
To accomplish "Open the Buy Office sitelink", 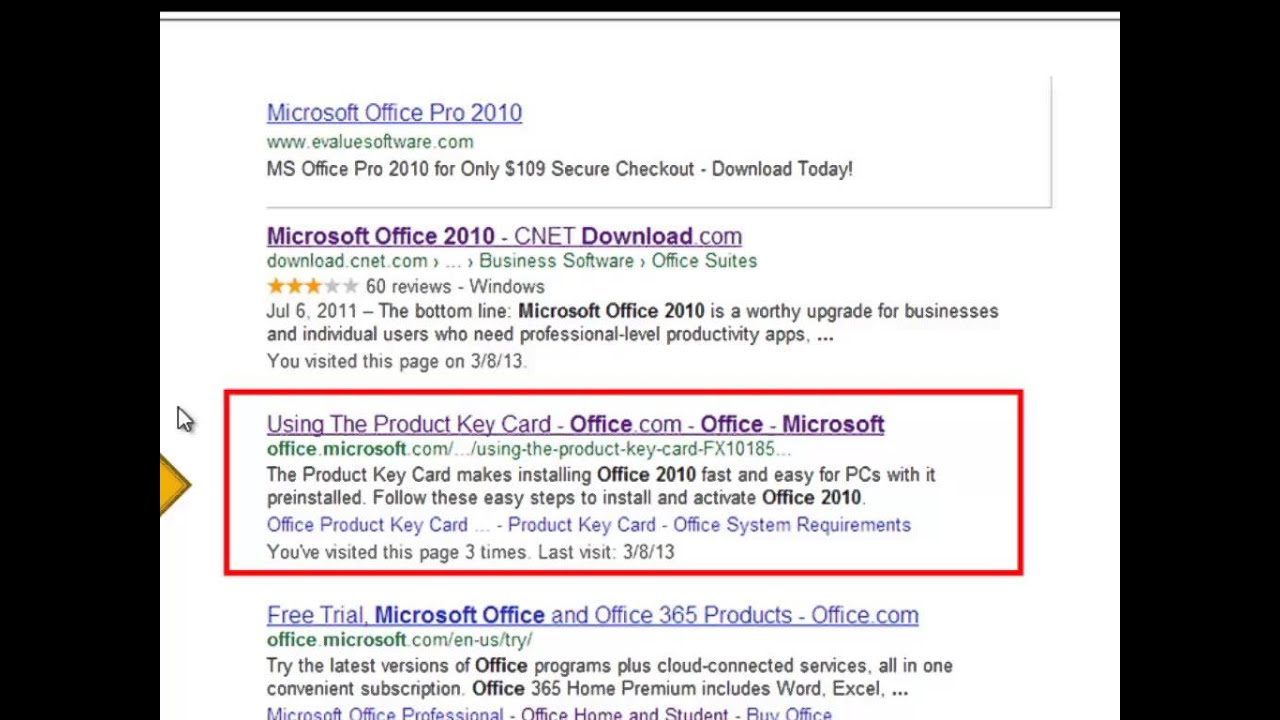I will (789, 714).
